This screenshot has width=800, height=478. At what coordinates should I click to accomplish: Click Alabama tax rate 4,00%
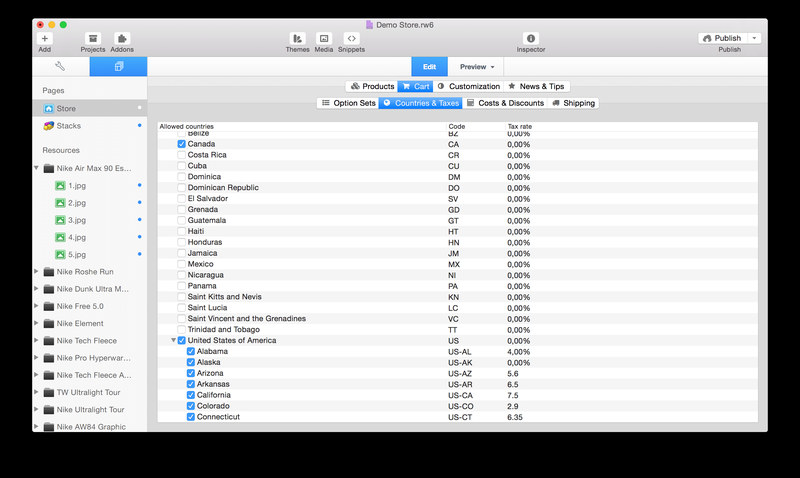pos(518,352)
